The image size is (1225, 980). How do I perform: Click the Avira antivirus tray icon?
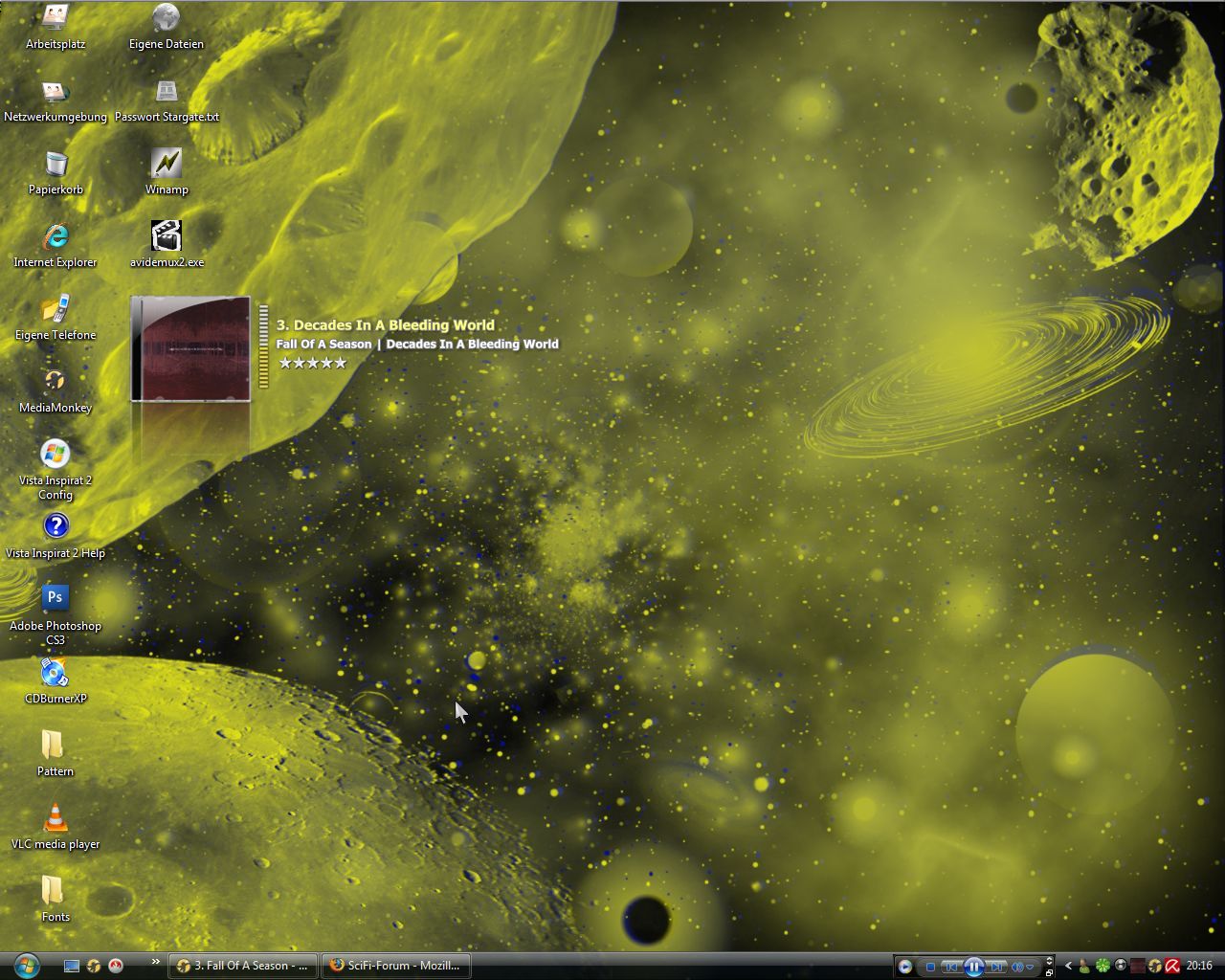[x=1171, y=966]
